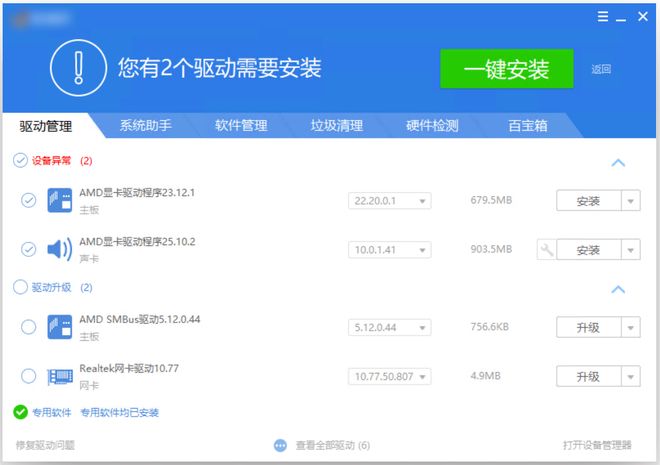Click the 专用软件 label
660x465 pixels.
pyautogui.click(x=51, y=412)
